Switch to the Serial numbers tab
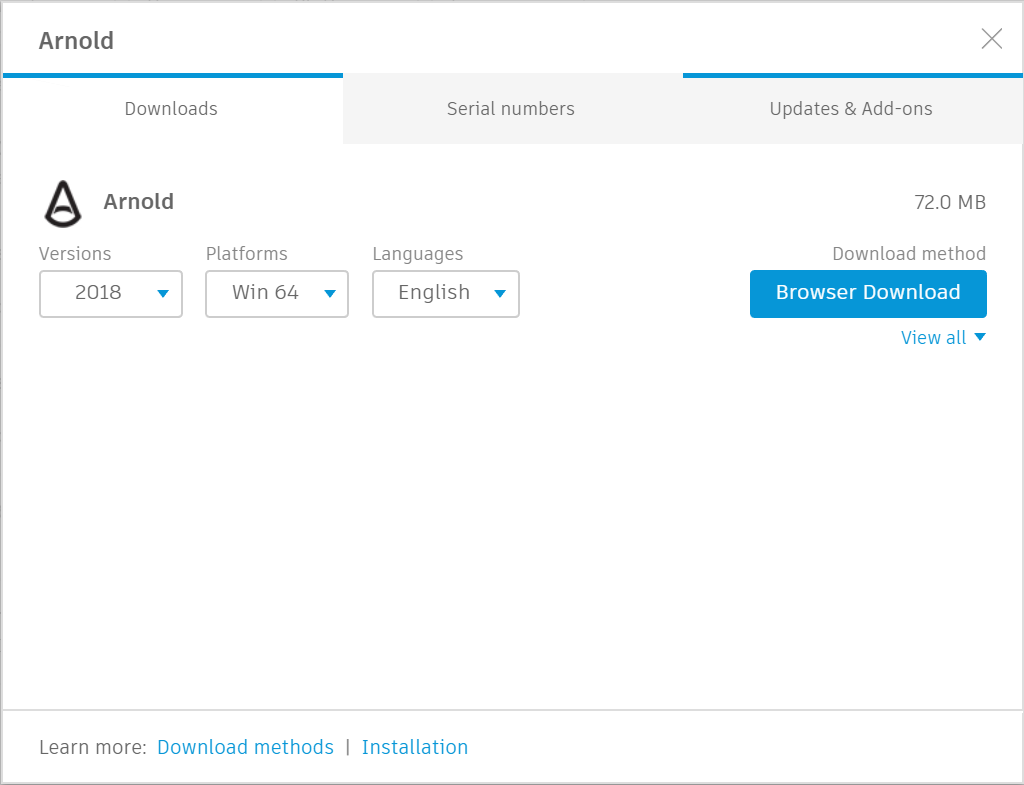 (511, 108)
